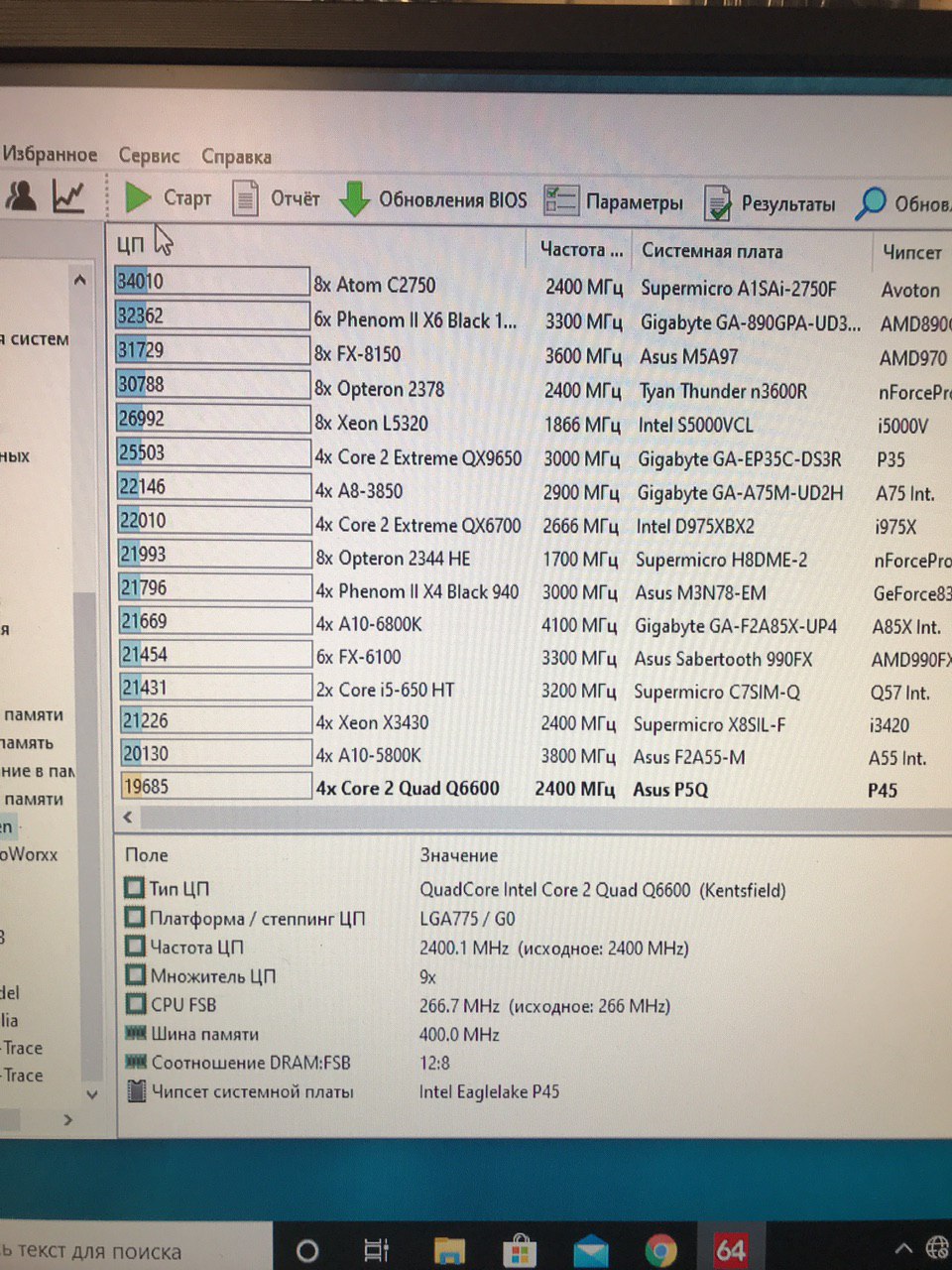Open Task View on taskbar

point(376,1250)
